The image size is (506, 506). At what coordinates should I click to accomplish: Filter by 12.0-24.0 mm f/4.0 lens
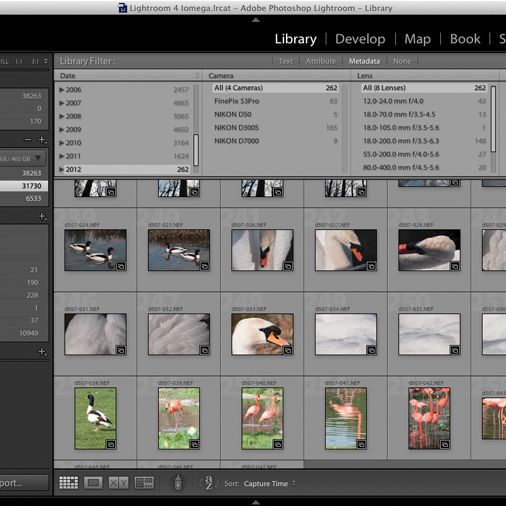424,101
